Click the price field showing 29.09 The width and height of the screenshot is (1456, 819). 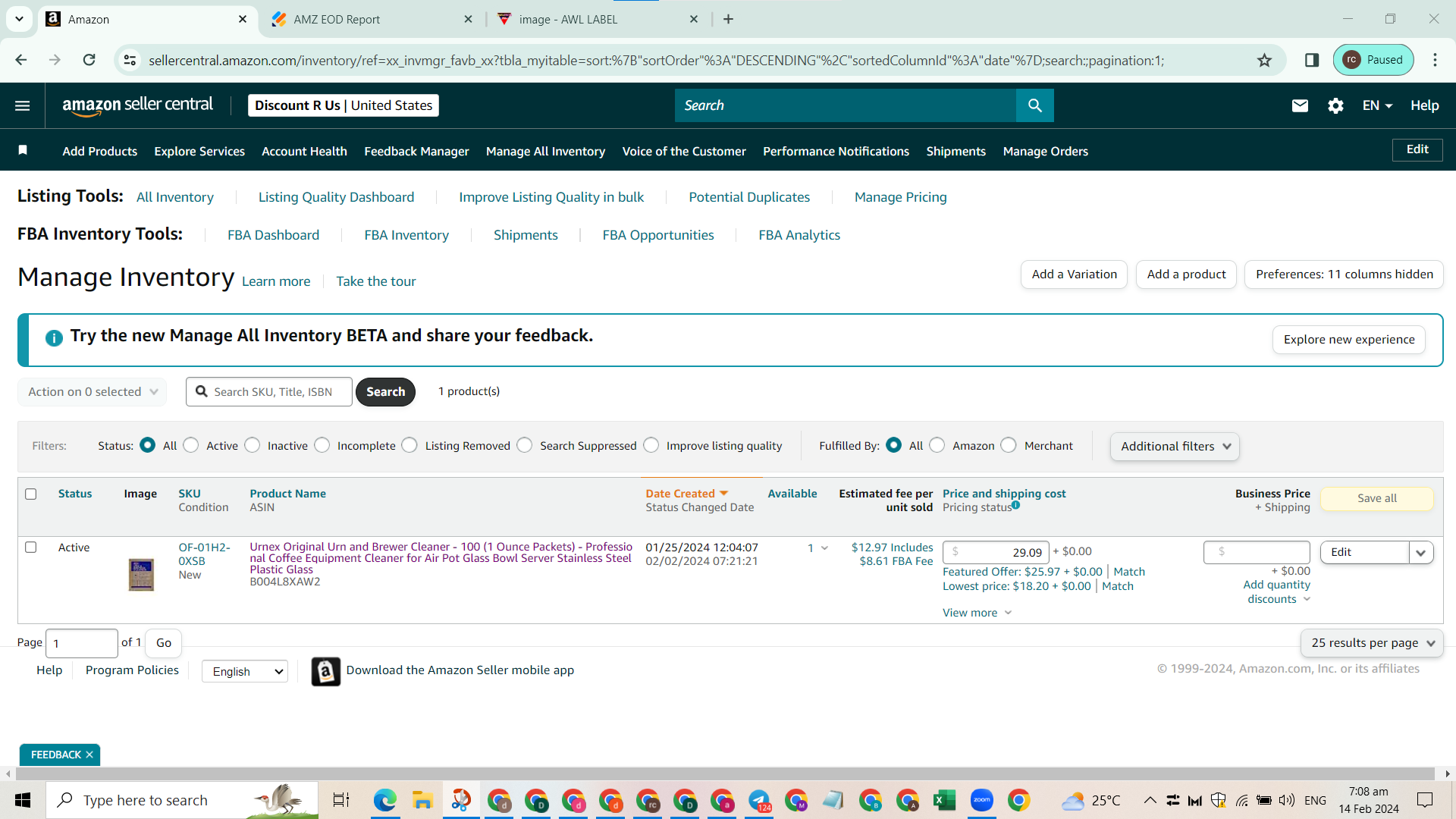click(996, 552)
